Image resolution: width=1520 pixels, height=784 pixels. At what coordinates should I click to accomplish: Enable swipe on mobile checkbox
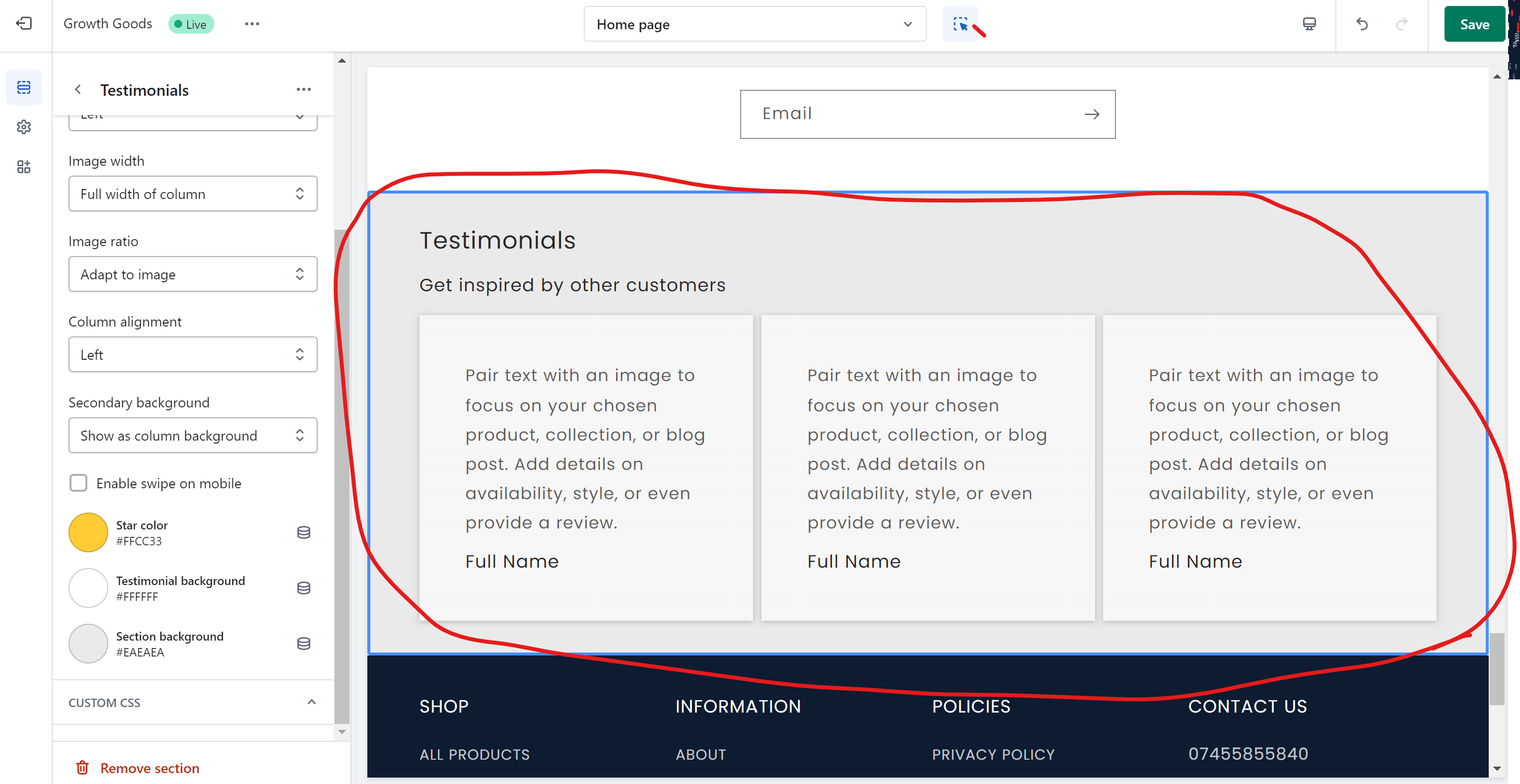(78, 483)
